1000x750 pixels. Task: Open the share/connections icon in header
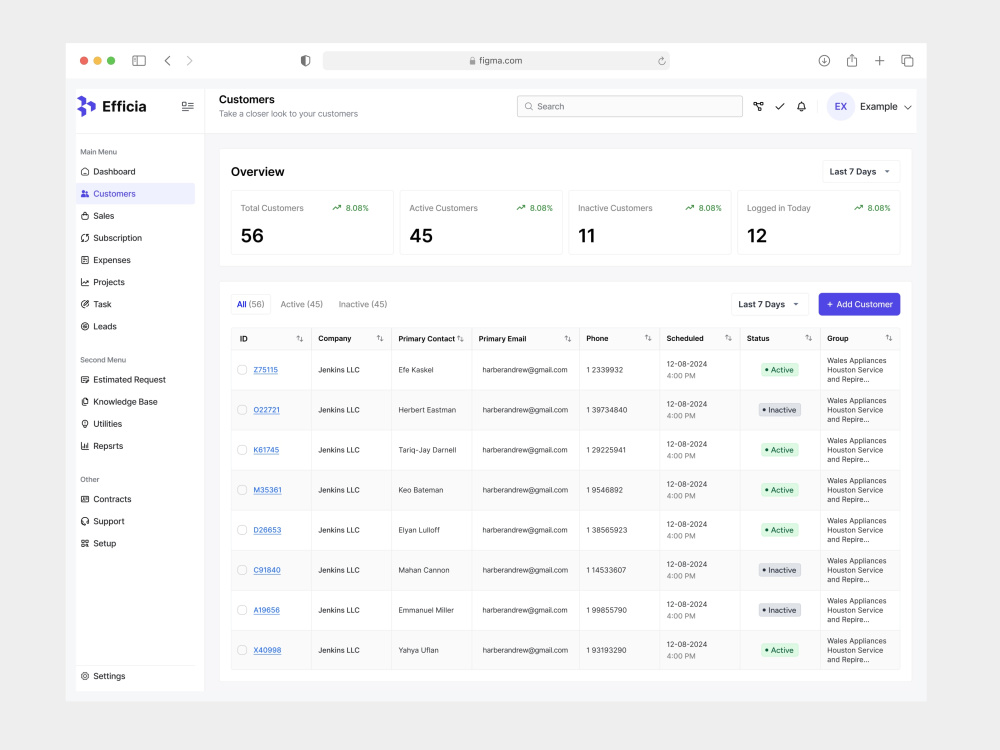pyautogui.click(x=758, y=107)
